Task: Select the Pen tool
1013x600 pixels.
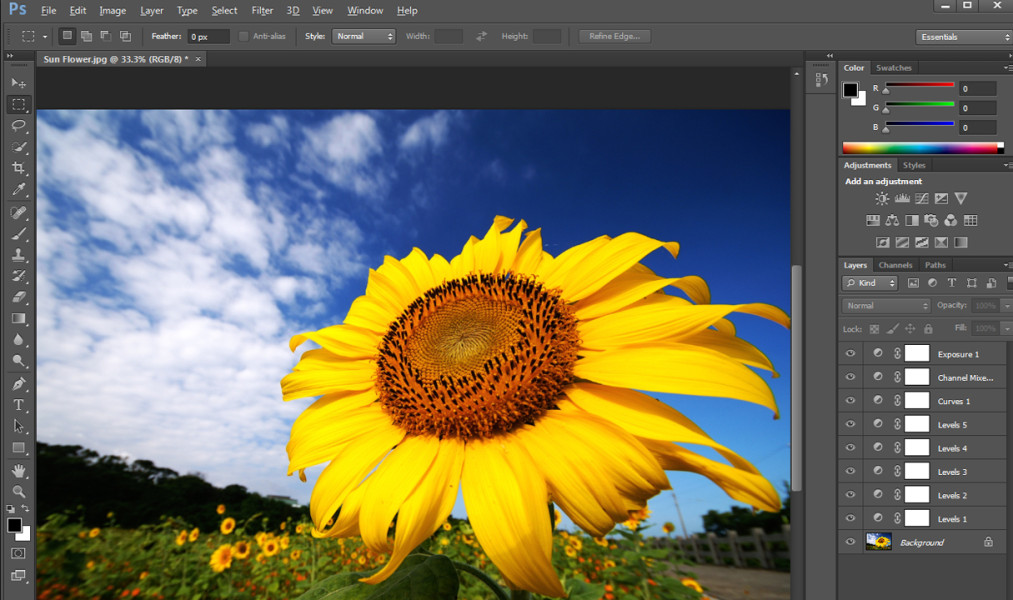Action: point(18,384)
